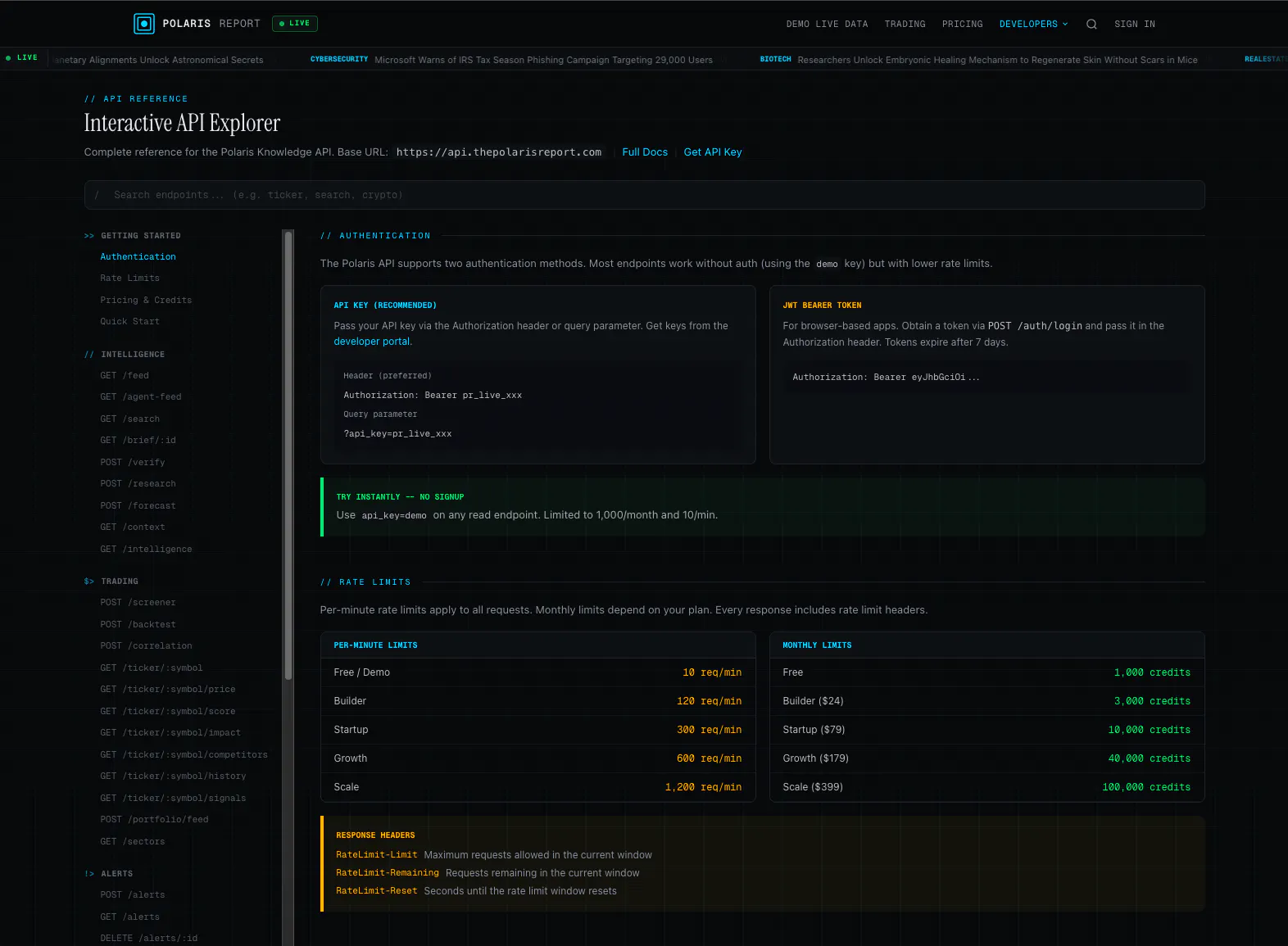Collapse the Trading sidebar section
Viewport: 1288px width, 946px height.
tap(111, 582)
